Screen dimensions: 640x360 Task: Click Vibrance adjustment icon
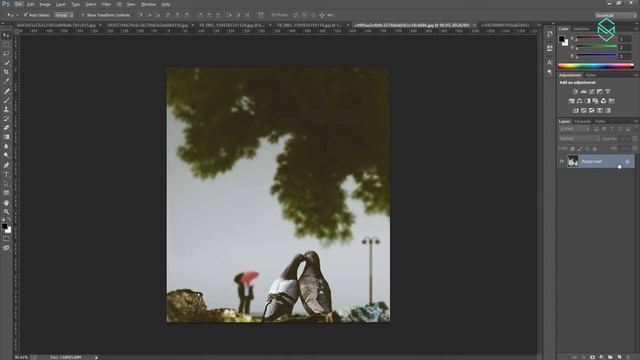click(x=608, y=92)
